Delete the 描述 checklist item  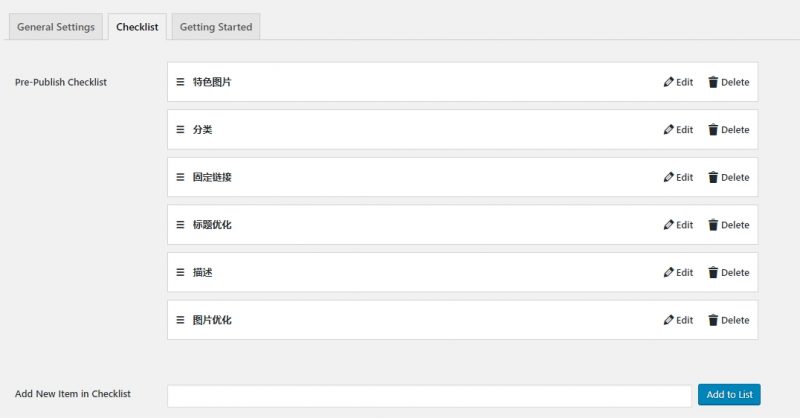coord(728,272)
